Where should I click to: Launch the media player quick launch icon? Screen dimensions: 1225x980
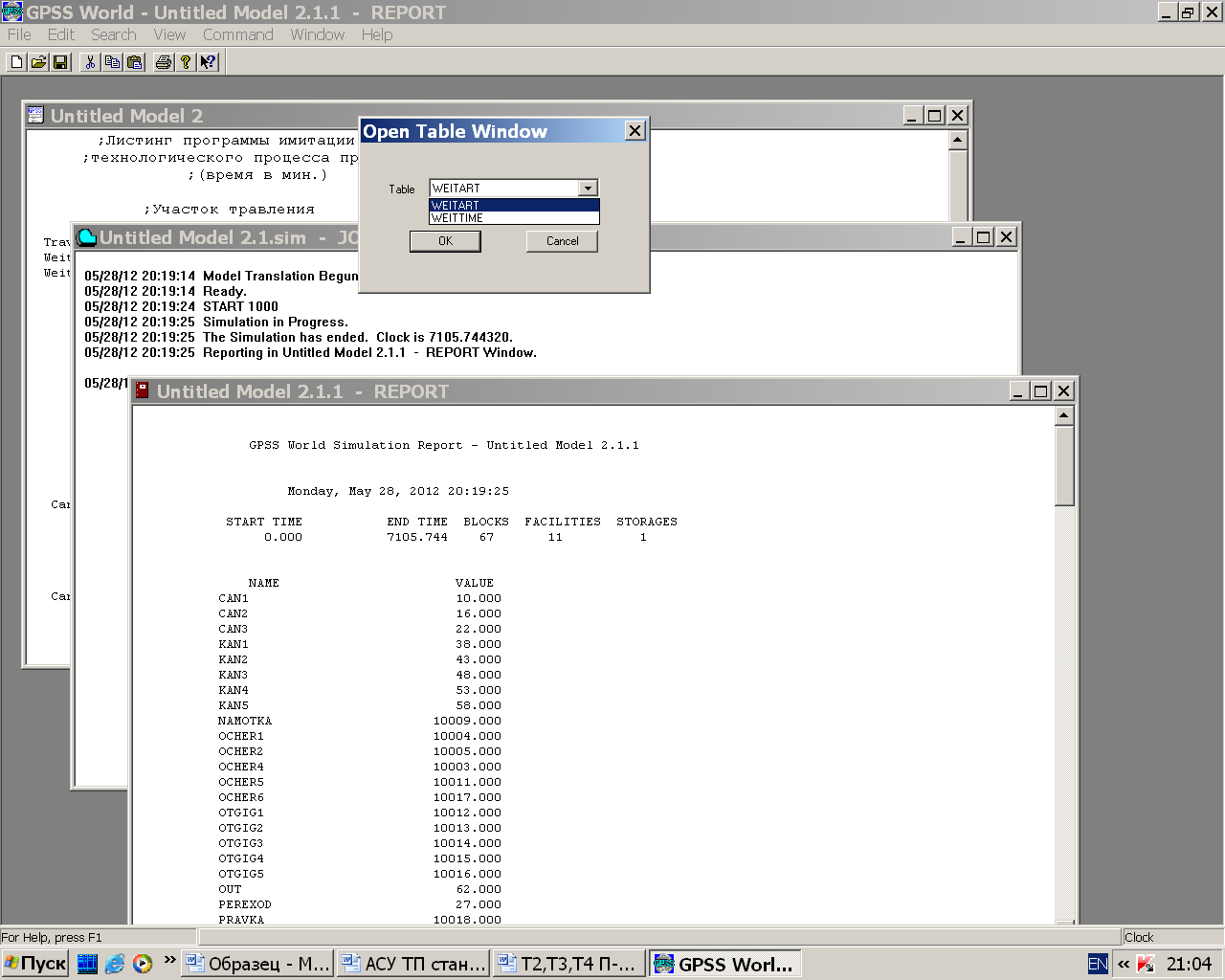click(x=143, y=964)
